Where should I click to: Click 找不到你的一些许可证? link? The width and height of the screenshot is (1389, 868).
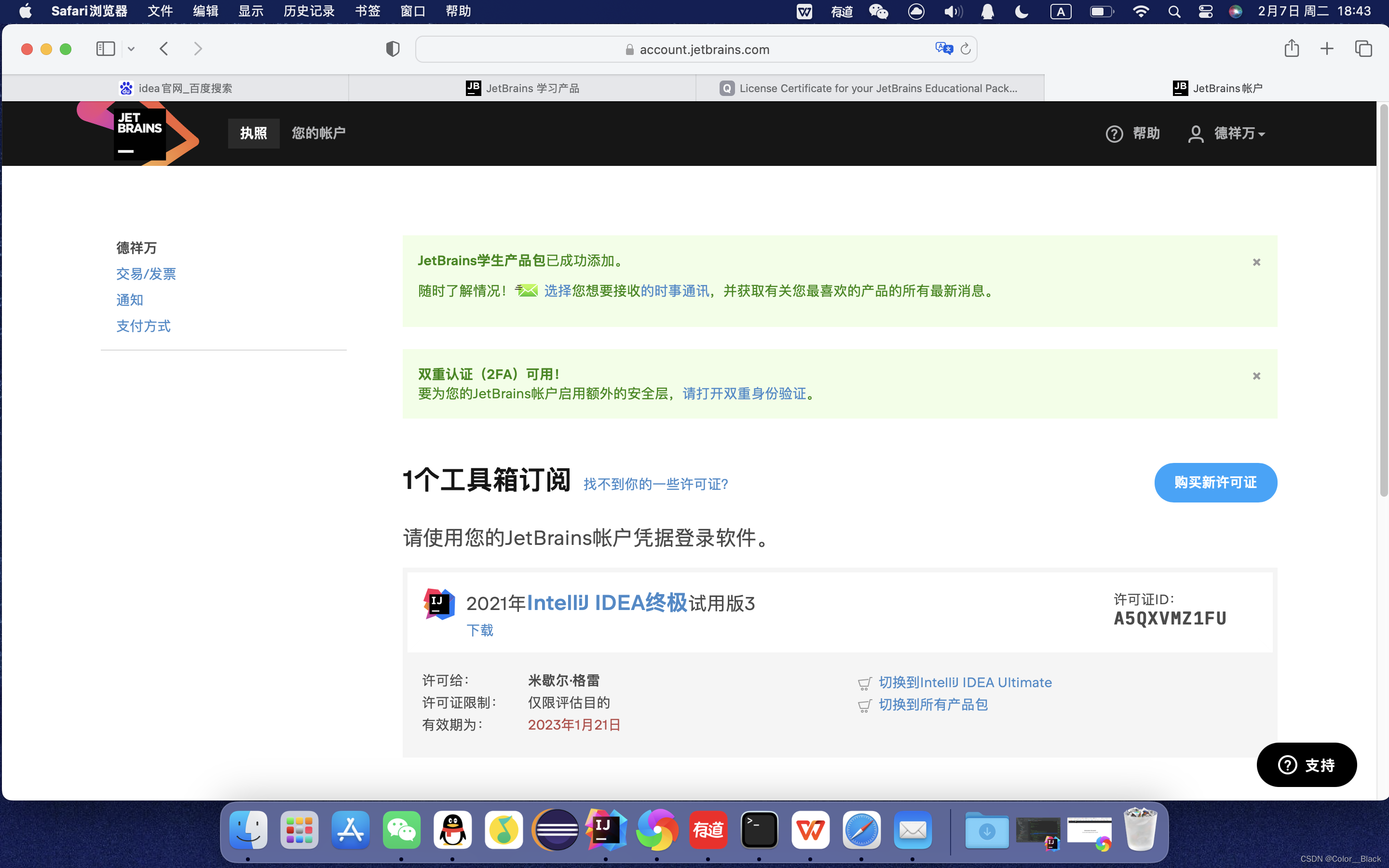coord(656,484)
